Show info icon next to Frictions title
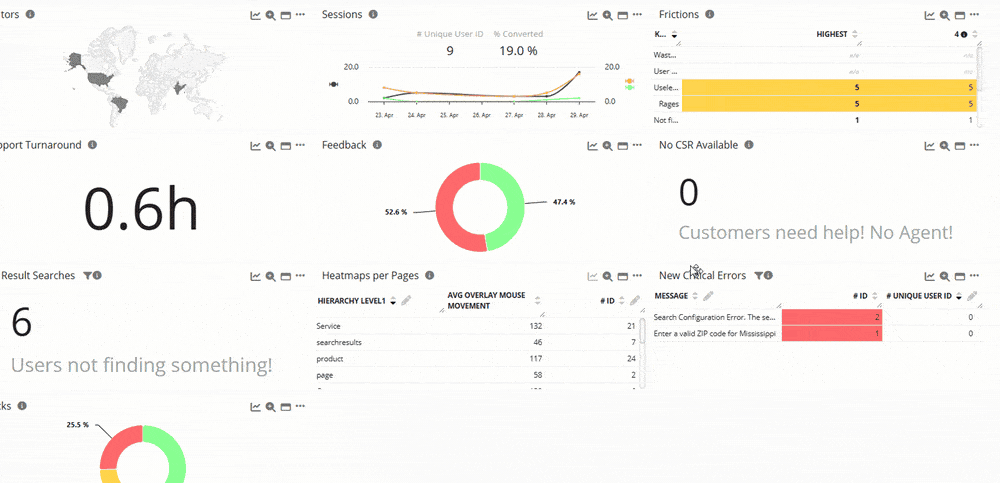Screen dimensions: 1000x483 [709, 14]
